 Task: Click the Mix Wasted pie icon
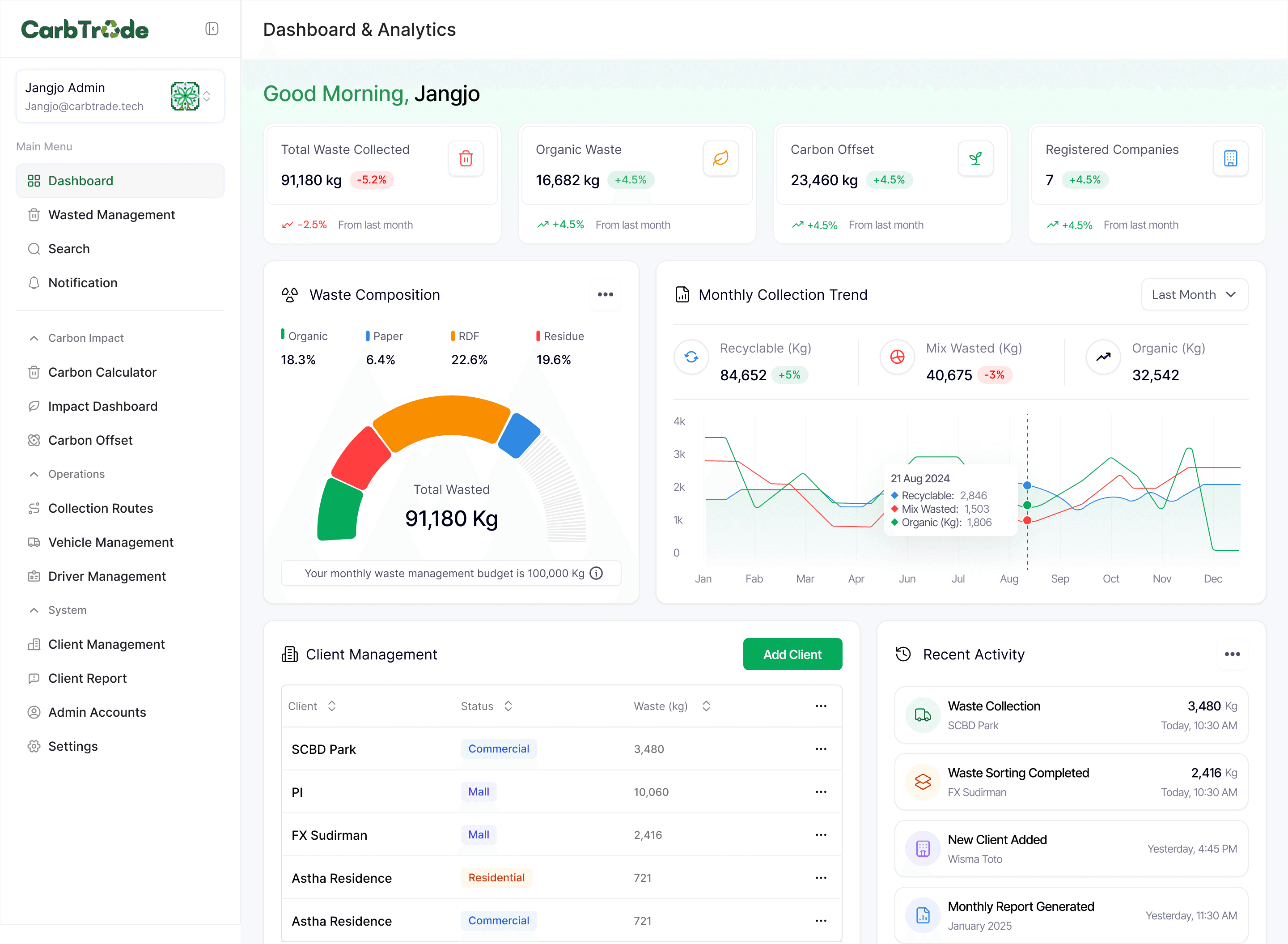point(897,357)
